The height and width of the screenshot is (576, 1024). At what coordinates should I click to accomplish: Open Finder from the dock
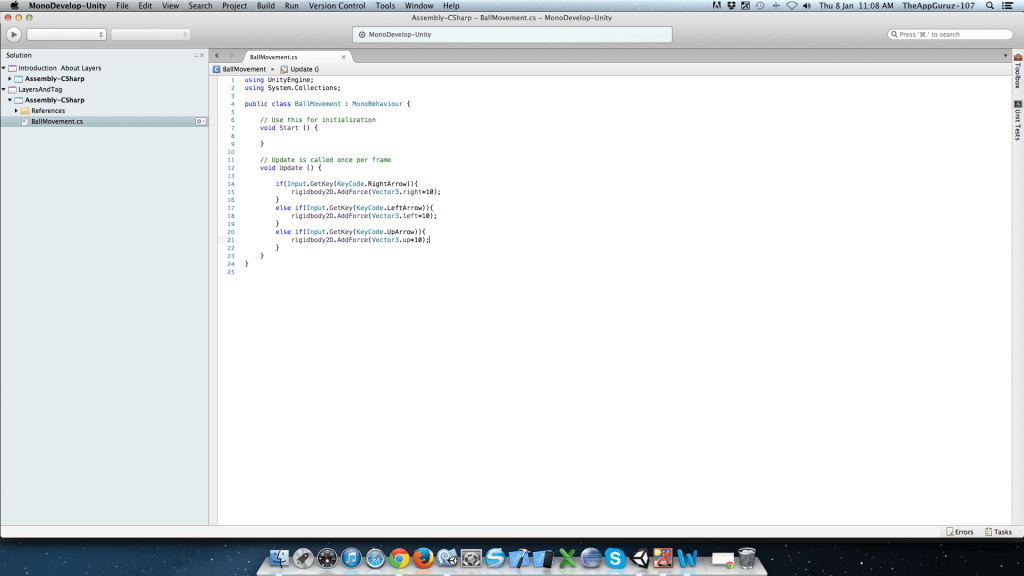[x=279, y=558]
